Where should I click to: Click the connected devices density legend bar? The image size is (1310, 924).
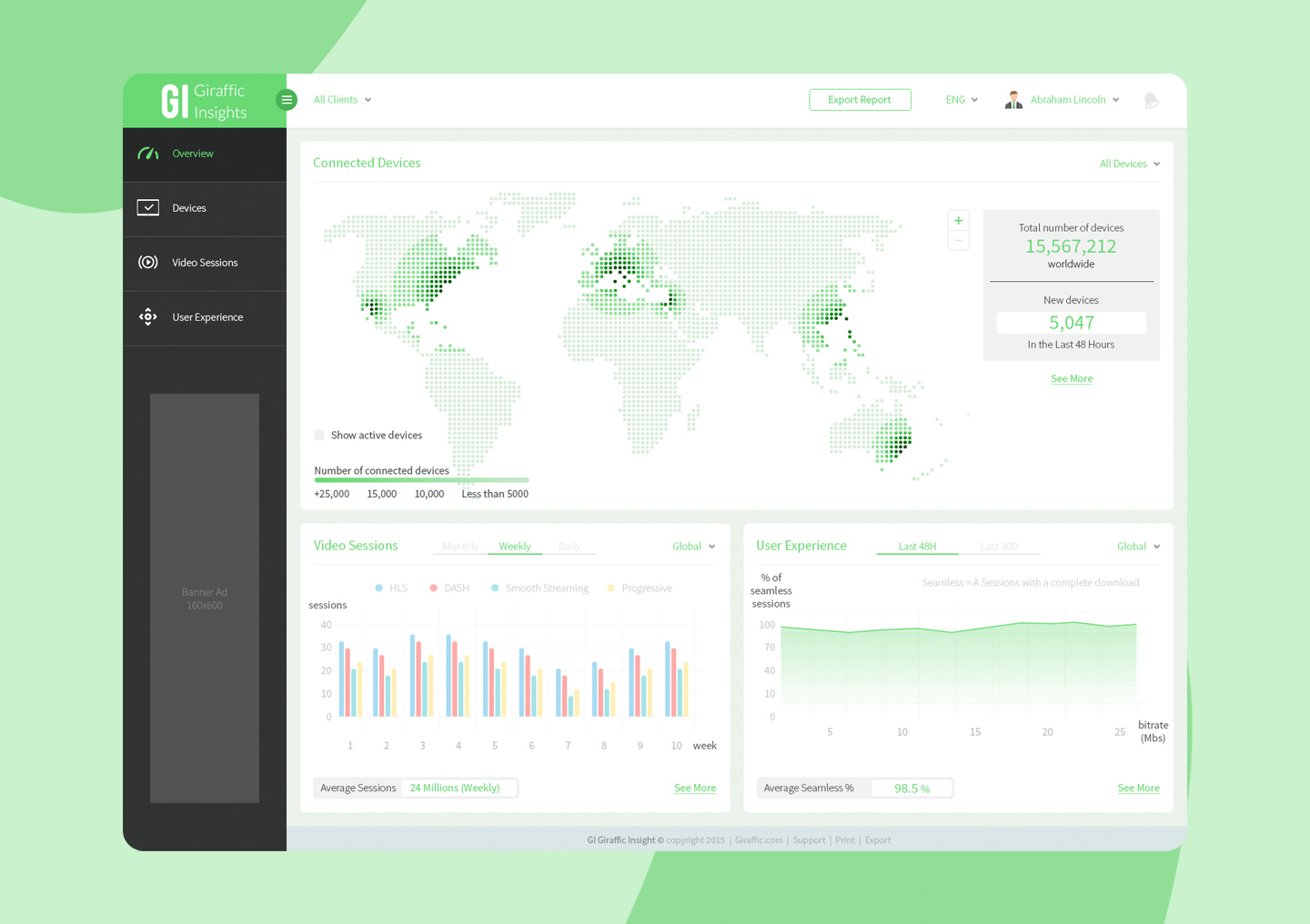click(x=421, y=480)
